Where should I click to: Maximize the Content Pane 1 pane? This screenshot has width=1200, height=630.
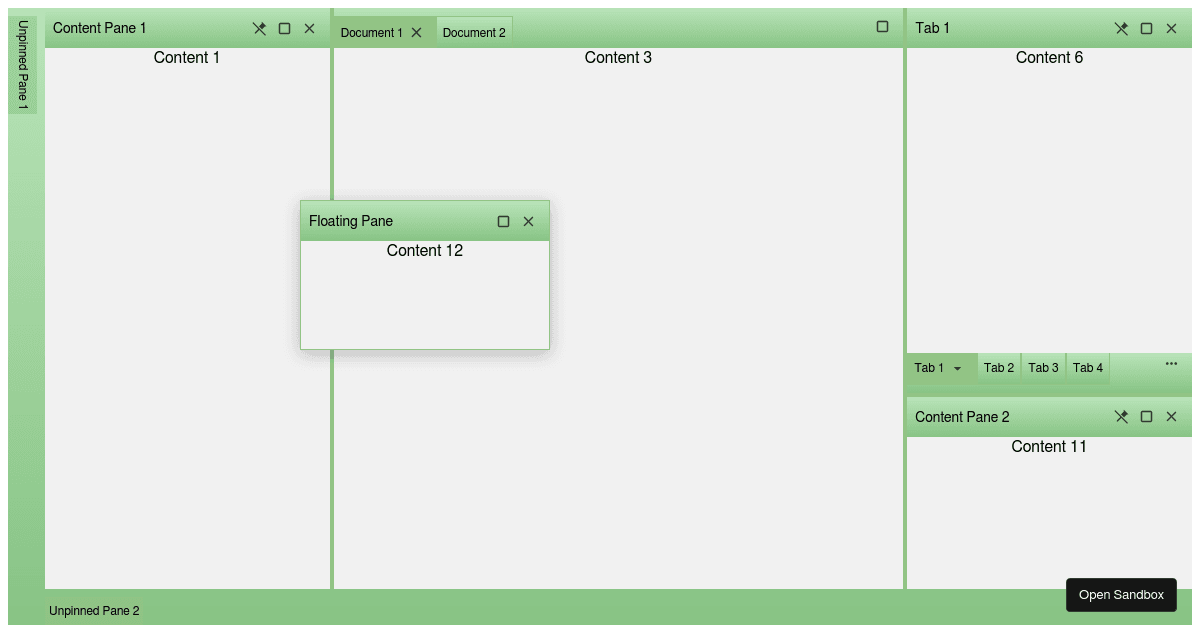[x=284, y=28]
